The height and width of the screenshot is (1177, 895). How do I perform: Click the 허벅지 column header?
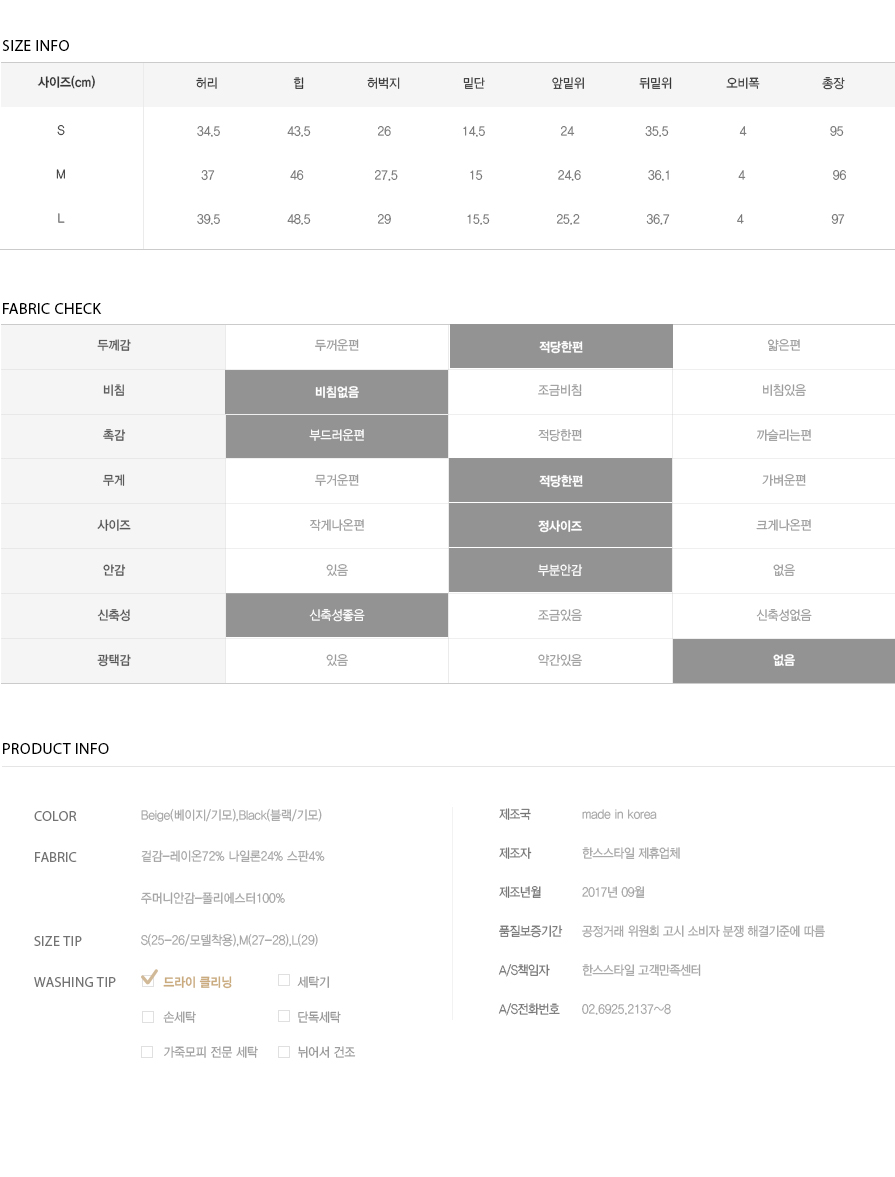[384, 83]
